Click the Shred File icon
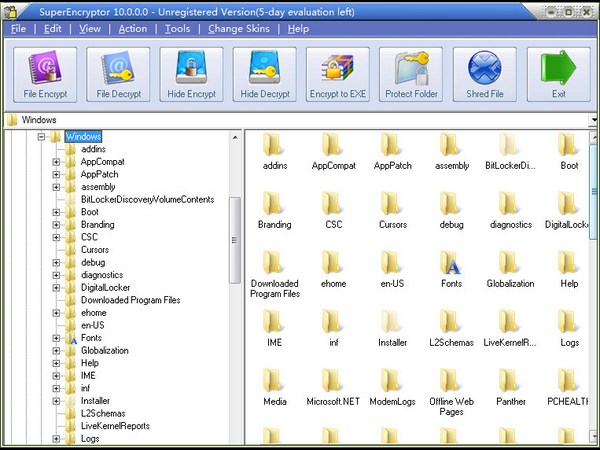600x450 pixels. click(484, 74)
